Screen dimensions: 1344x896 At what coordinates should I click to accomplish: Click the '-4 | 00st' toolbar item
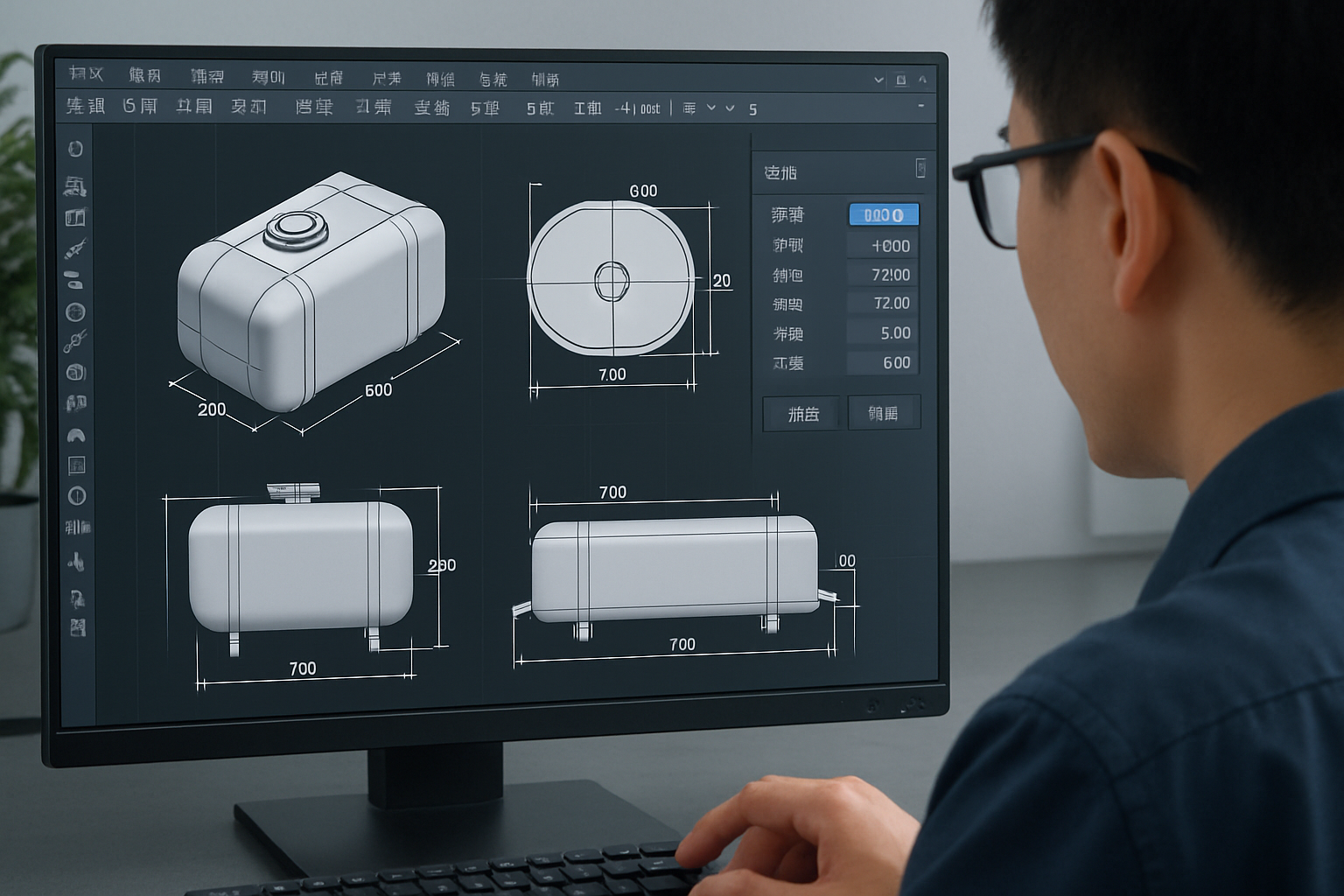[x=637, y=108]
